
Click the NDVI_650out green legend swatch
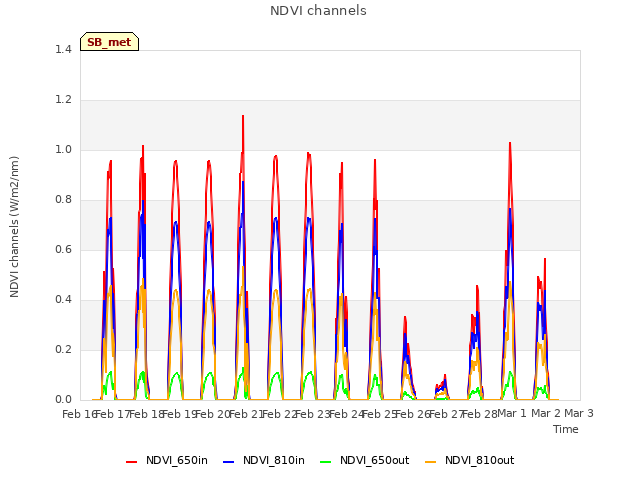[326, 462]
